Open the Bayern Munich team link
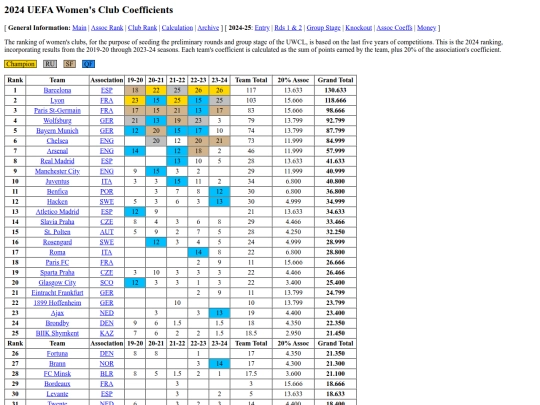This screenshot has height=405, width=540. (57, 131)
